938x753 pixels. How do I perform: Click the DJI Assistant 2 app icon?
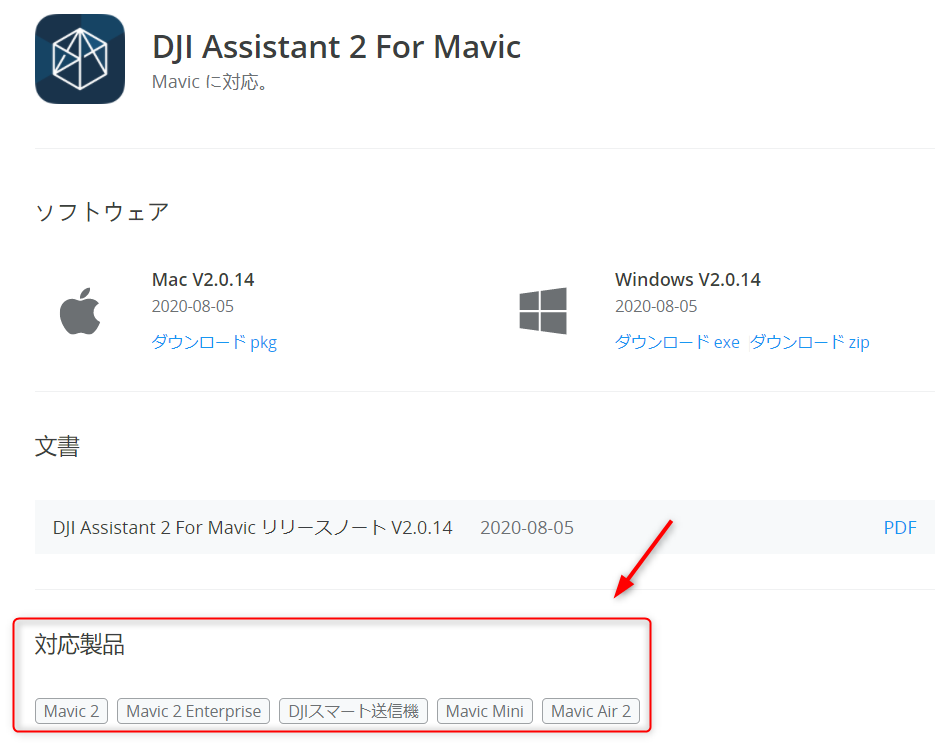[x=80, y=59]
